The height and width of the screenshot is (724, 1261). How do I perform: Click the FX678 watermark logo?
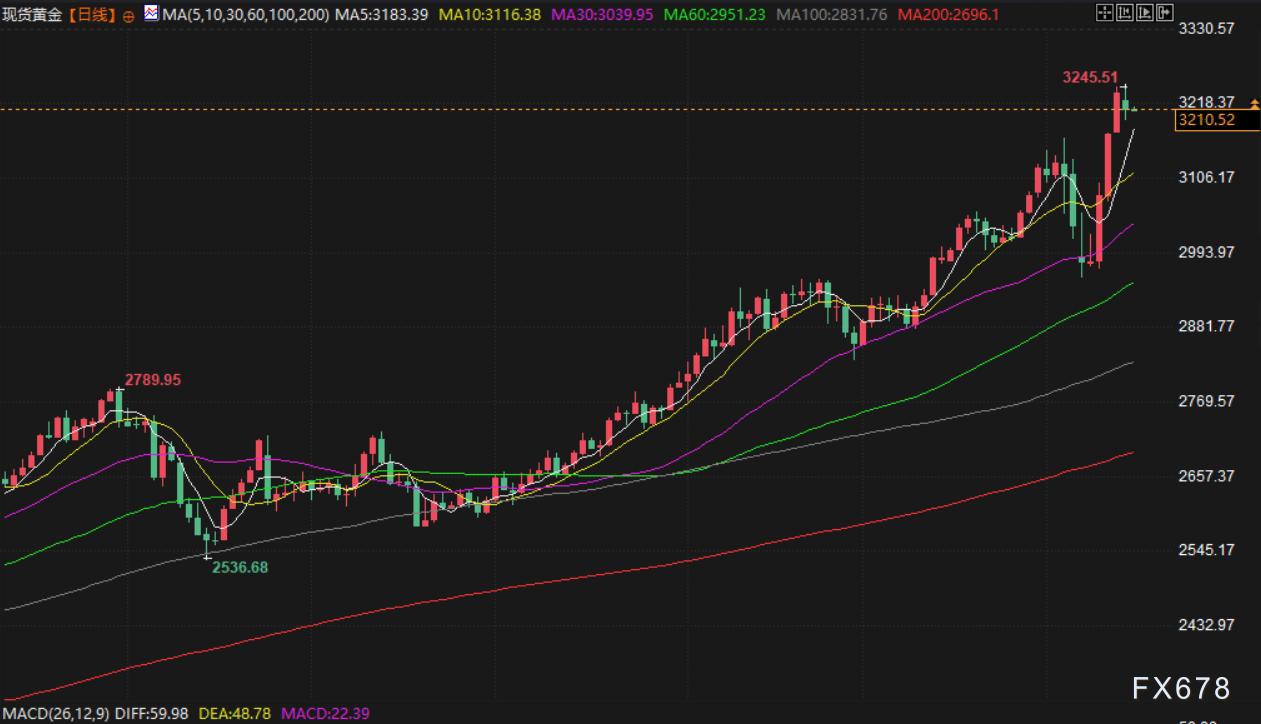(x=1181, y=688)
